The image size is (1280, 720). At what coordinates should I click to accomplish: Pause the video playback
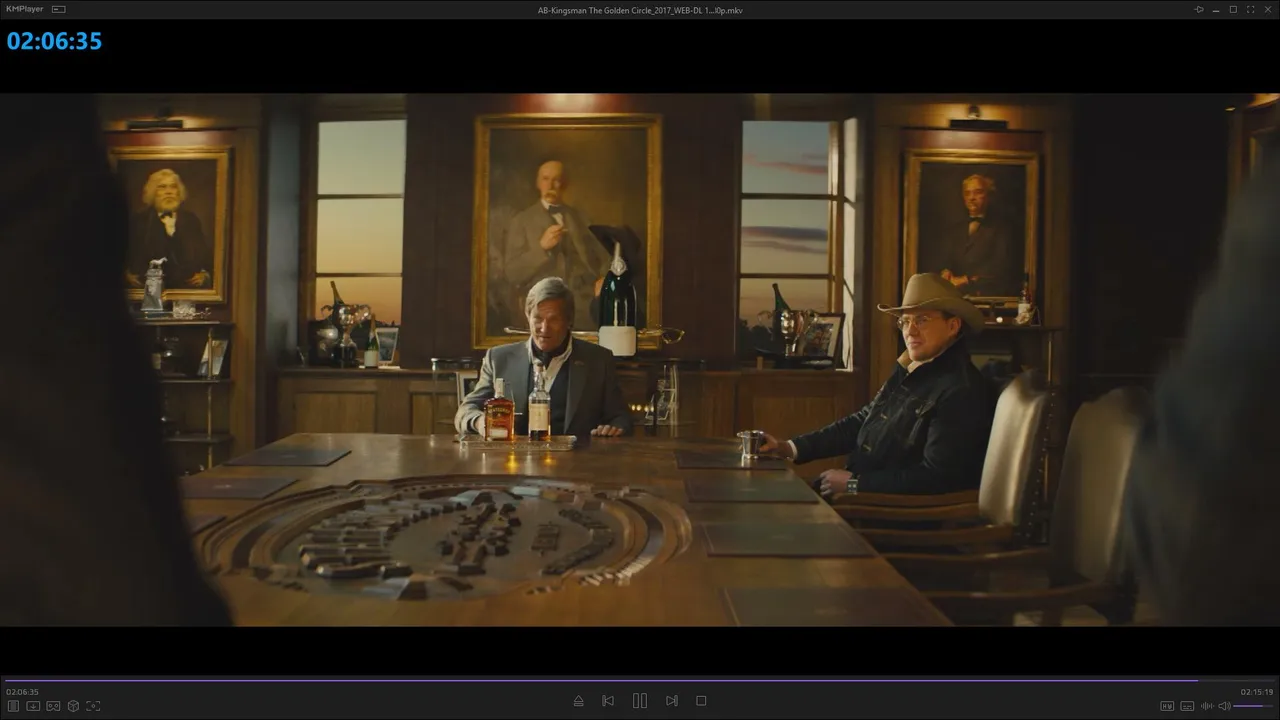[x=640, y=701]
